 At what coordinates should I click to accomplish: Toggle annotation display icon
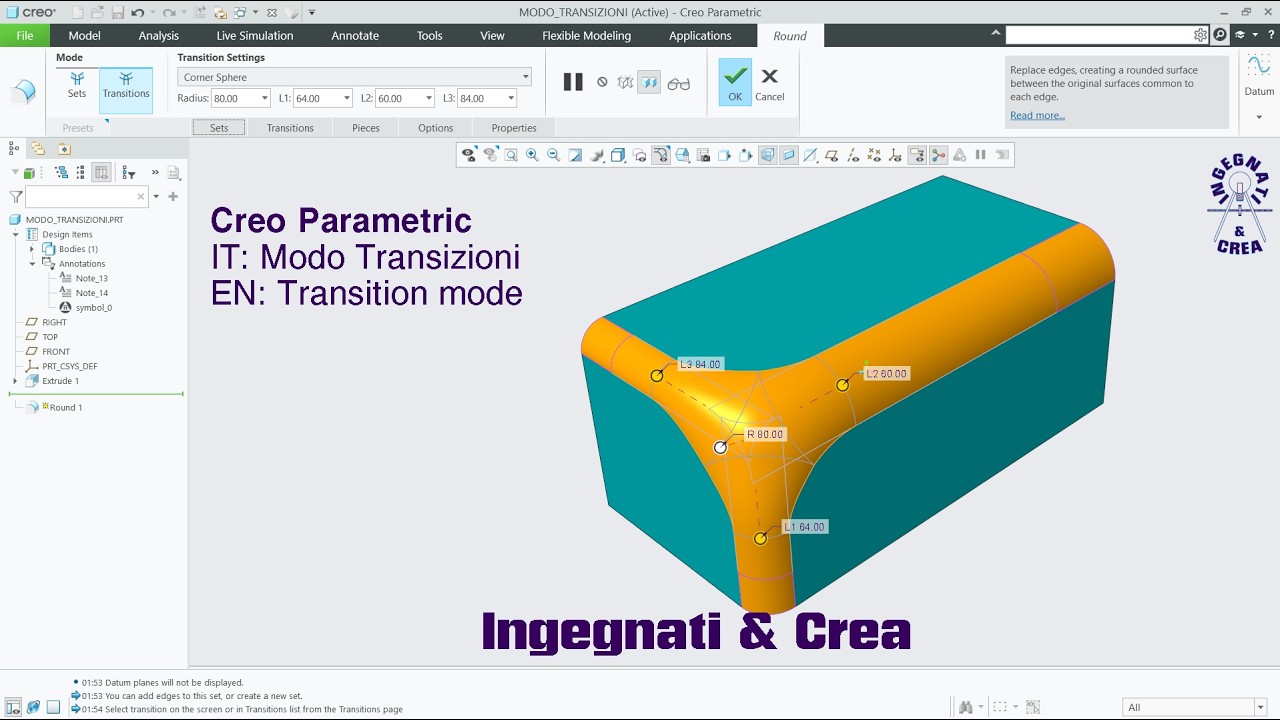[916, 155]
